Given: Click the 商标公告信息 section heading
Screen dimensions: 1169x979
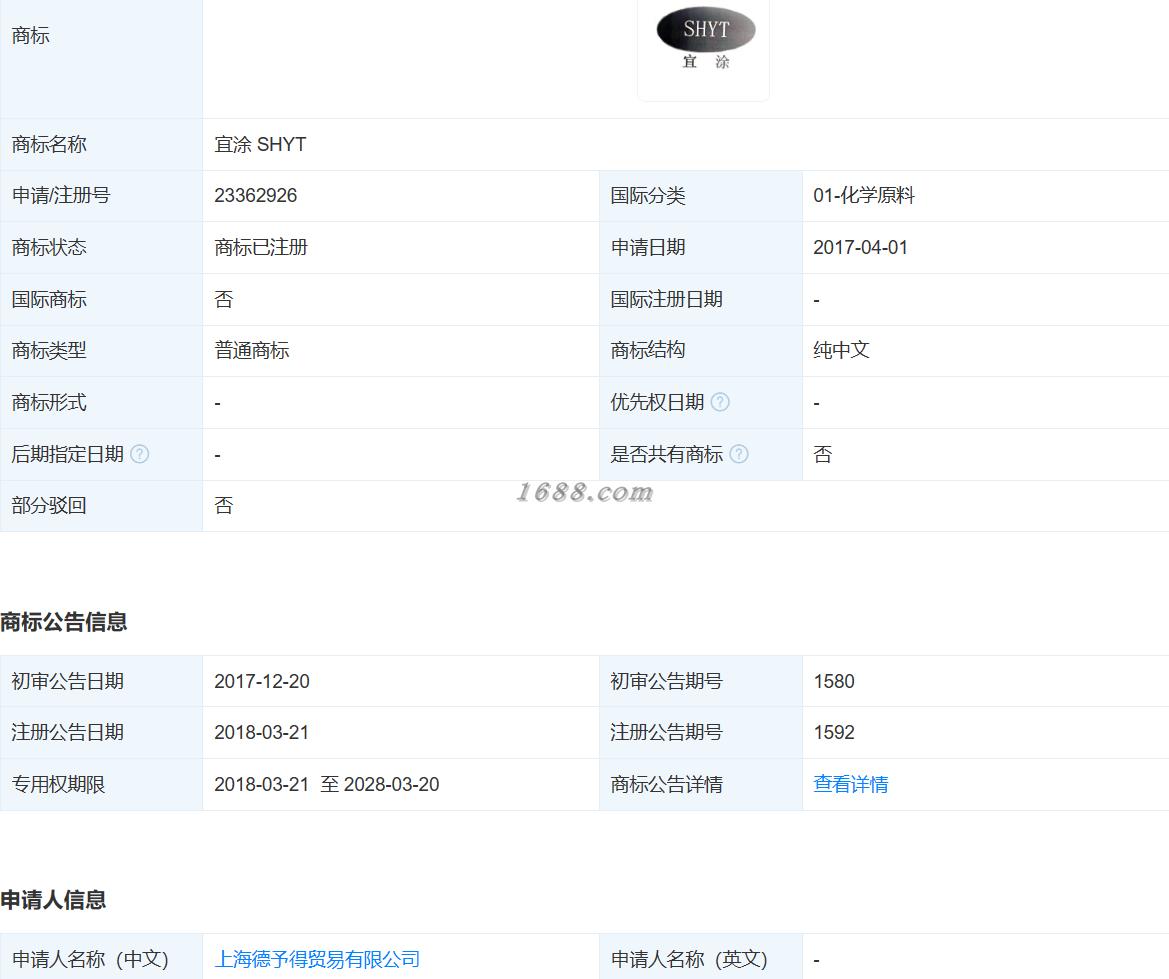Looking at the screenshot, I should [x=63, y=622].
